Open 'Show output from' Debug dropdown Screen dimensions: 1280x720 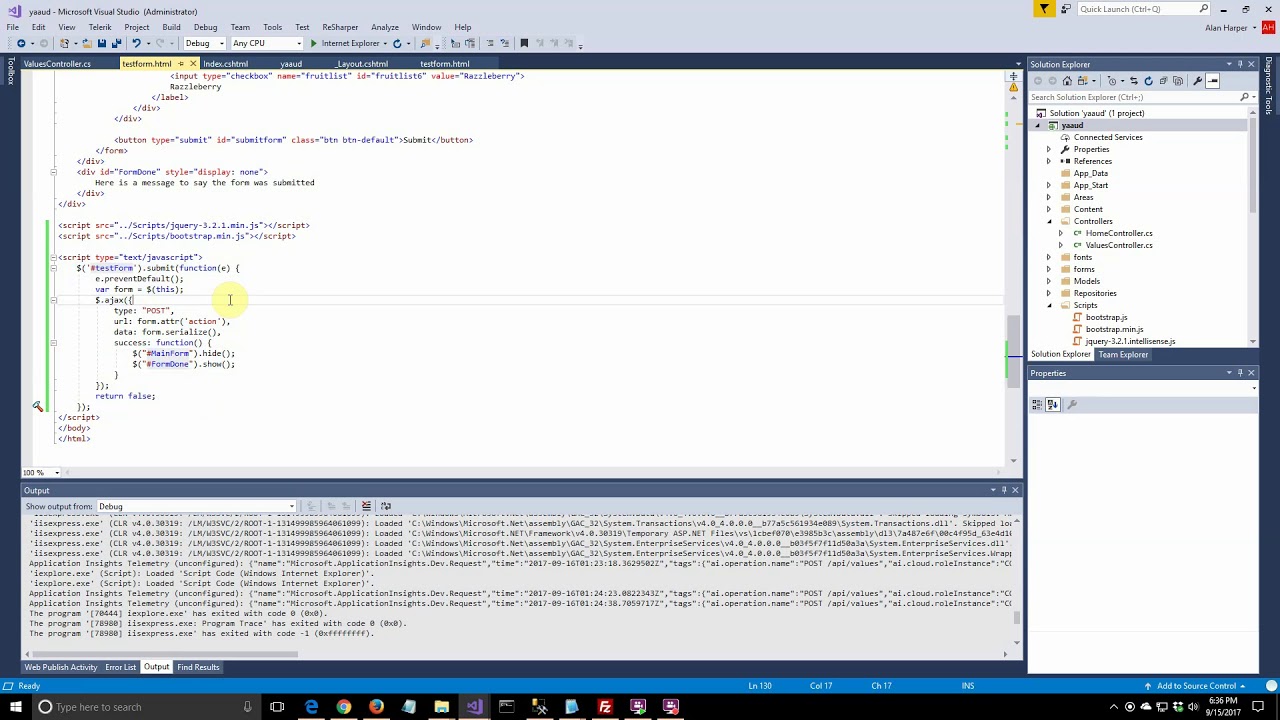tap(197, 506)
